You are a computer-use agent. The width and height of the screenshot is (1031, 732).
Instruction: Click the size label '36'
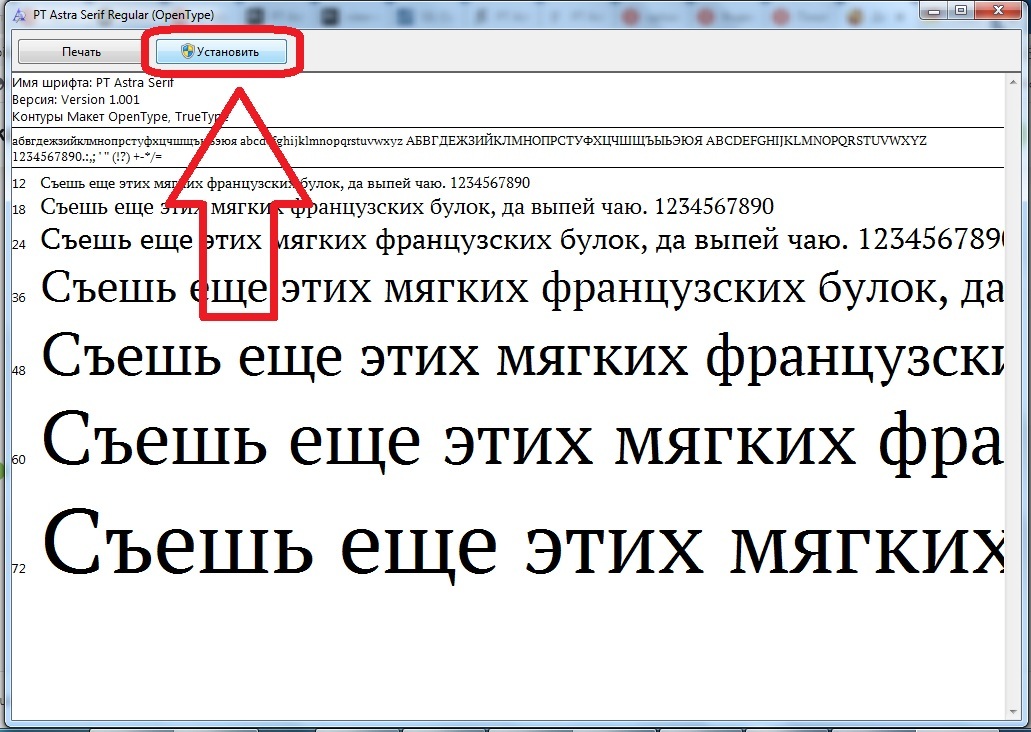tap(19, 298)
